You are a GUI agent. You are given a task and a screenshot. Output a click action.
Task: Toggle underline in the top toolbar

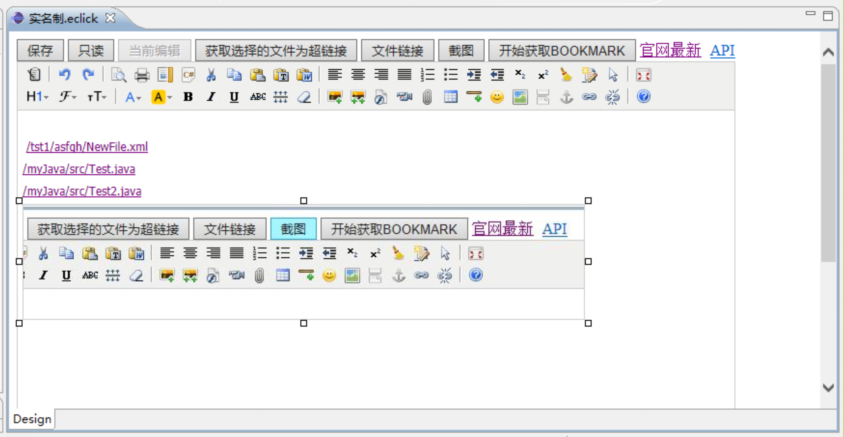[234, 97]
